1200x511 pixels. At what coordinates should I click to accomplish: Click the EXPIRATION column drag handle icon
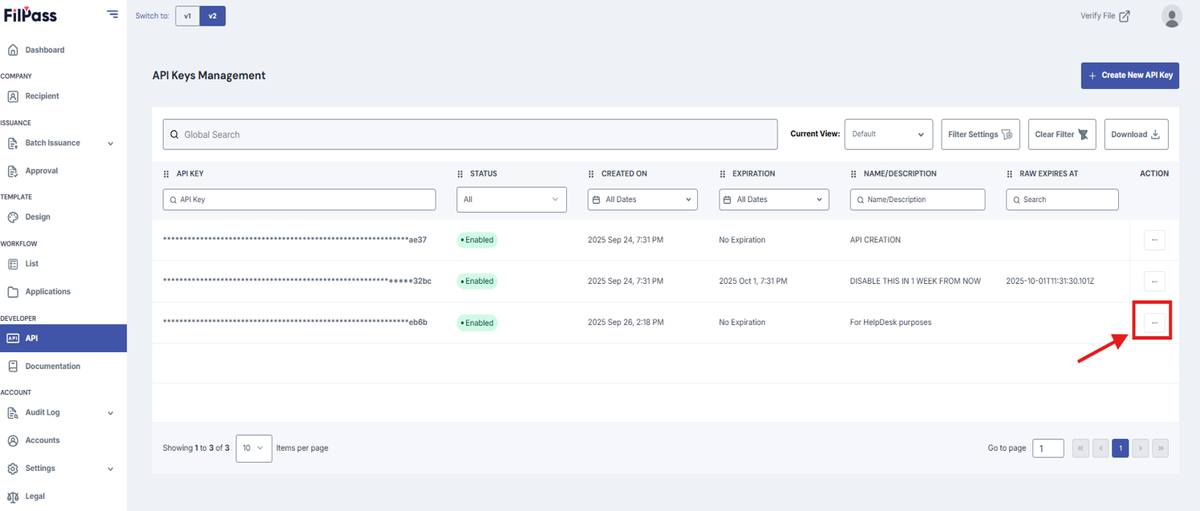point(723,174)
